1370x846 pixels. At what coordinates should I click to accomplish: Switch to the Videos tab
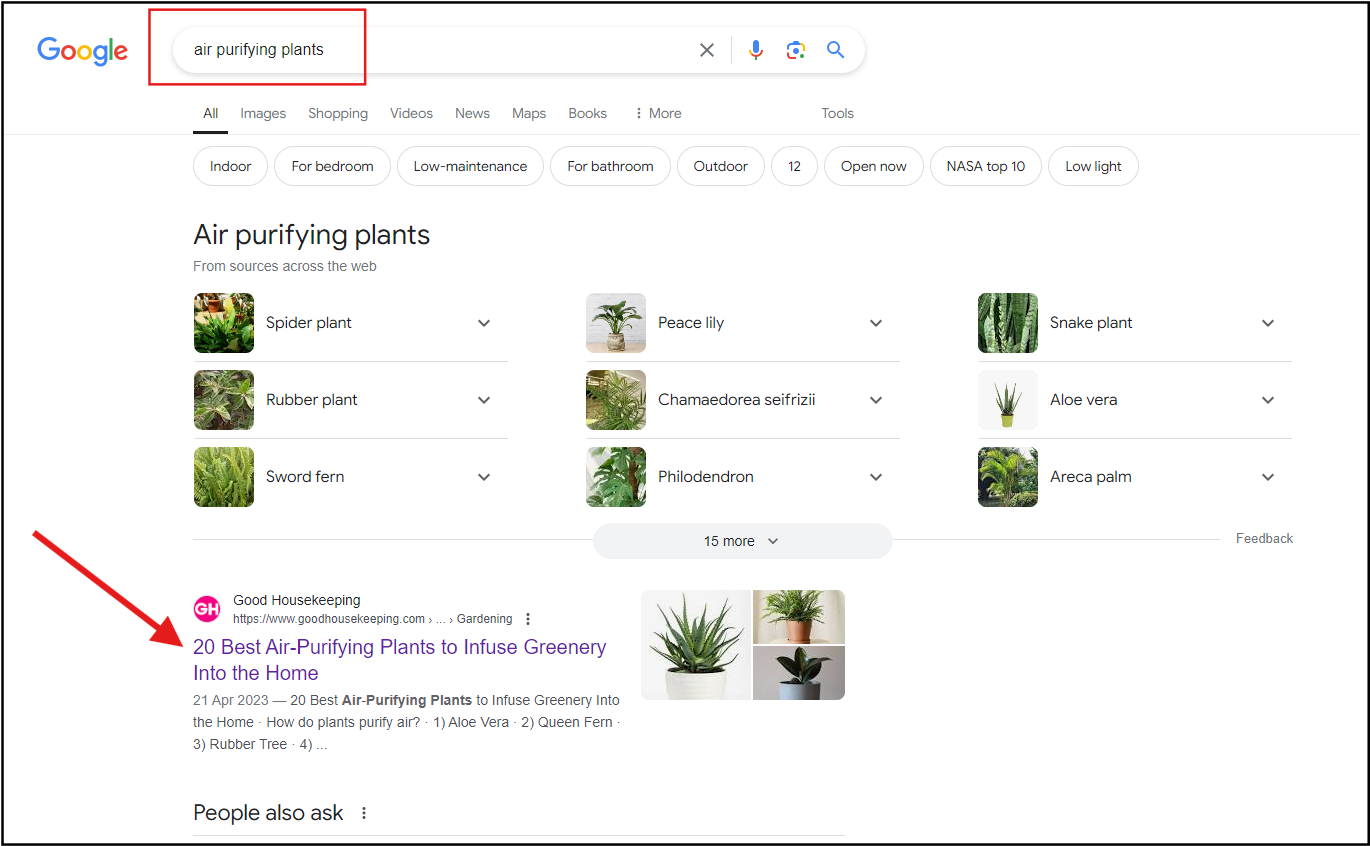(411, 113)
